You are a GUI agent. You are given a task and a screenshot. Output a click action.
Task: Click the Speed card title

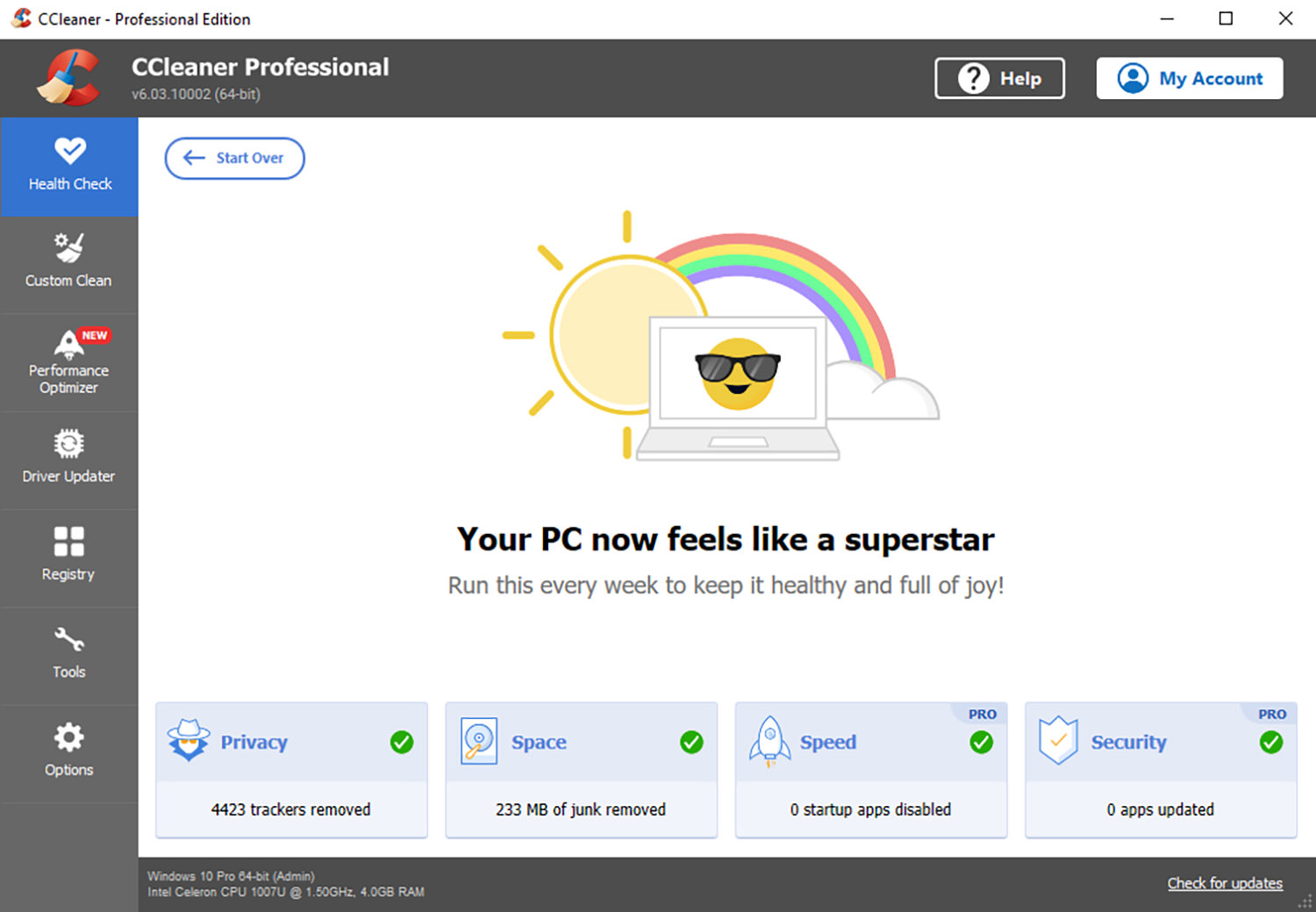[x=827, y=742]
